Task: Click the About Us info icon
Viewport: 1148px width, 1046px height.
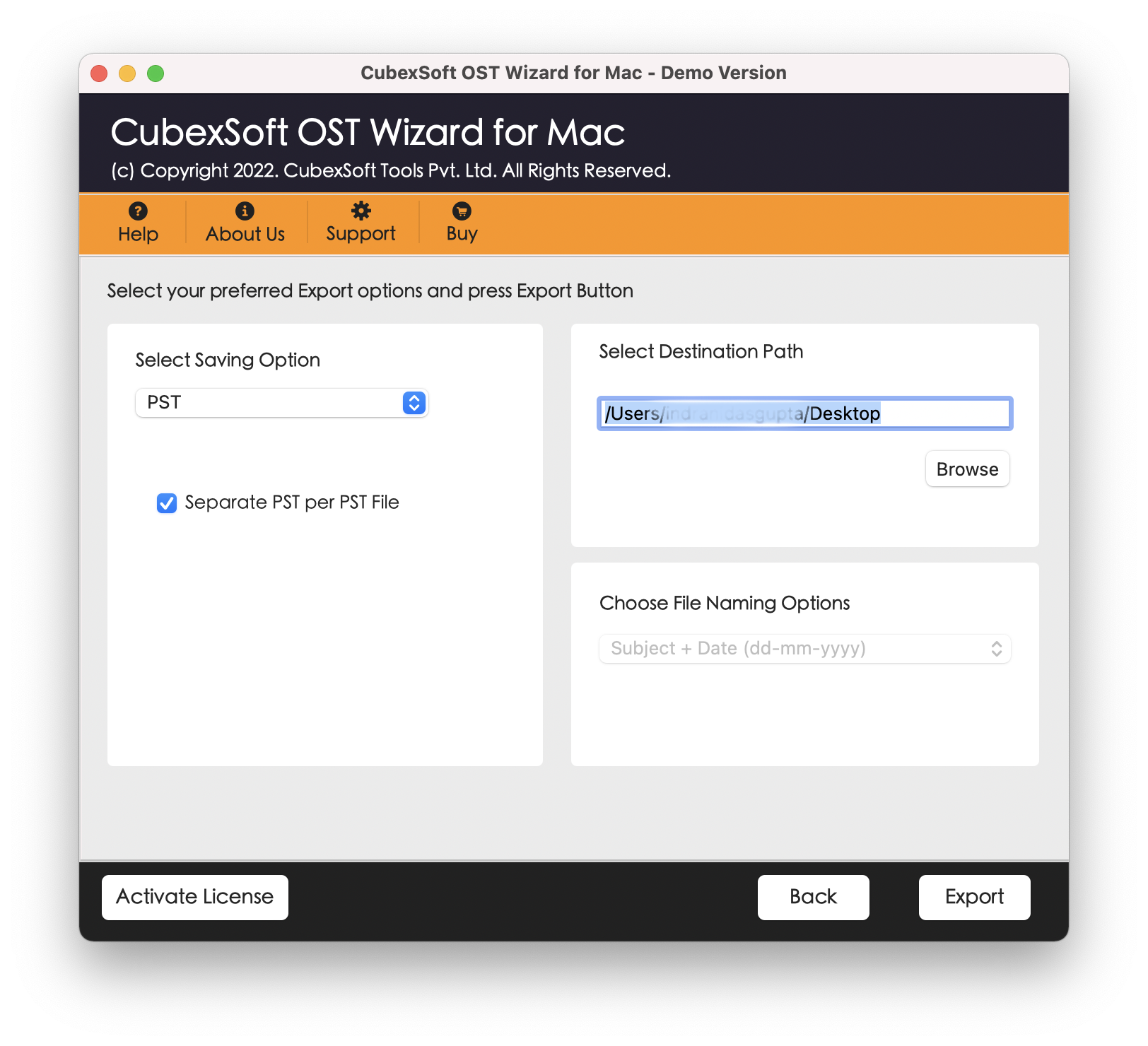Action: pyautogui.click(x=245, y=211)
